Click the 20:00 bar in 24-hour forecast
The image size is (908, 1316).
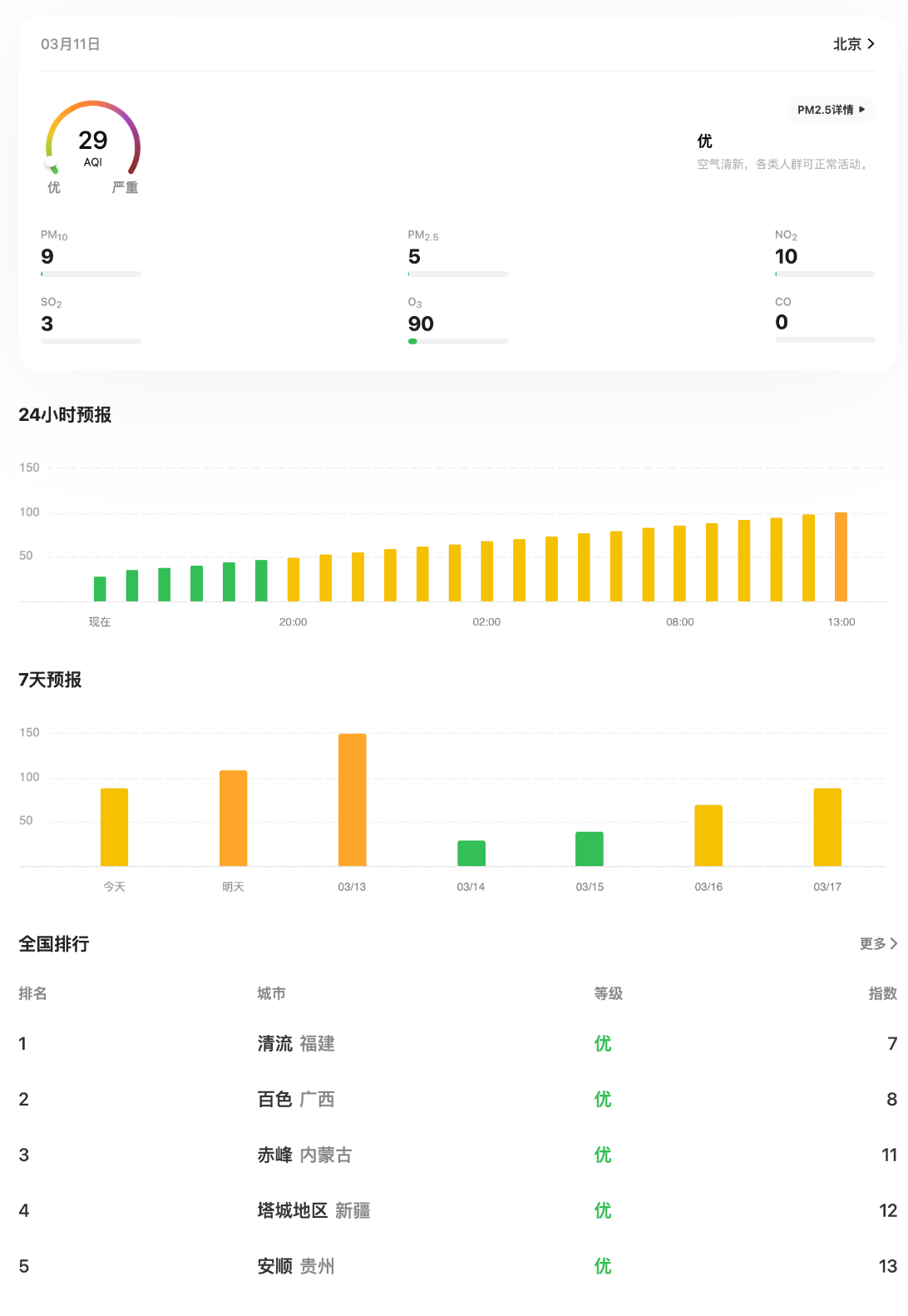294,580
